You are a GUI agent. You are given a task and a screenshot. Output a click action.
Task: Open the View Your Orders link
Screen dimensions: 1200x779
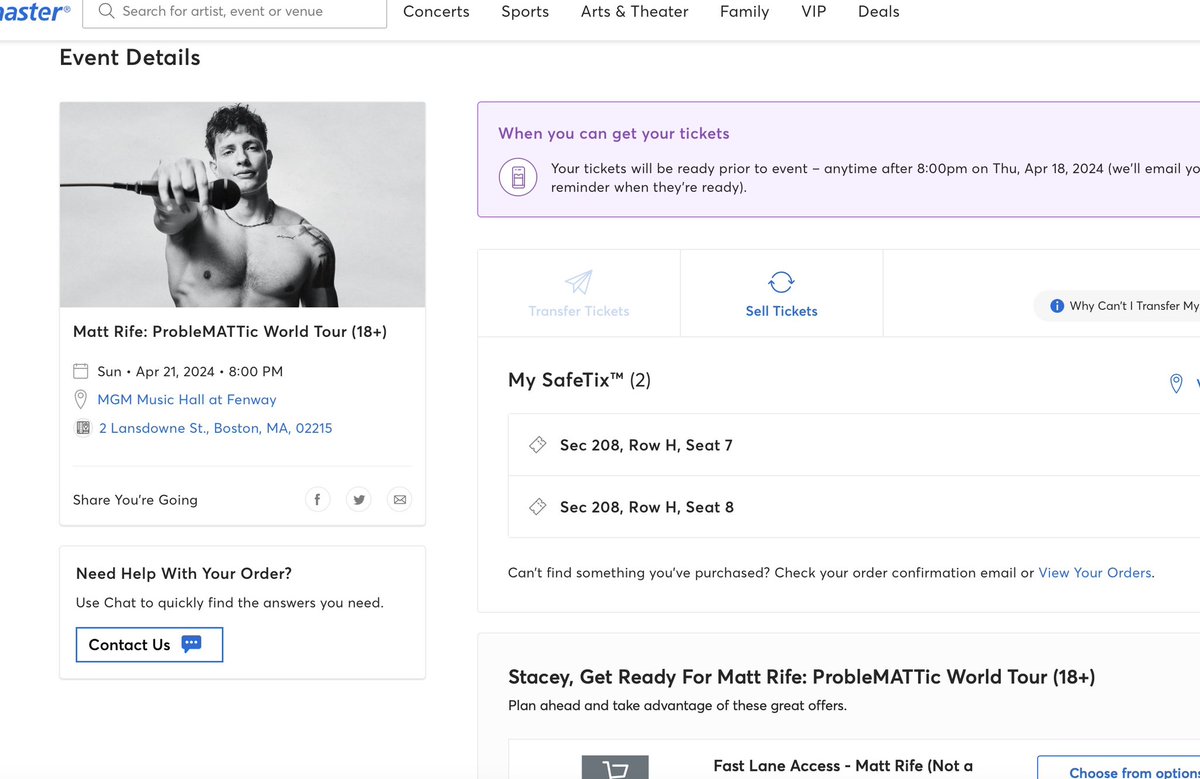[x=1095, y=573]
